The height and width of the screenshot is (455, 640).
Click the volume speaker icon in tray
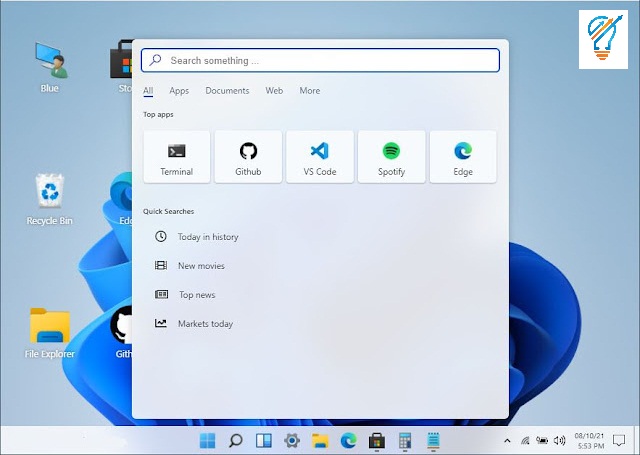pyautogui.click(x=559, y=440)
